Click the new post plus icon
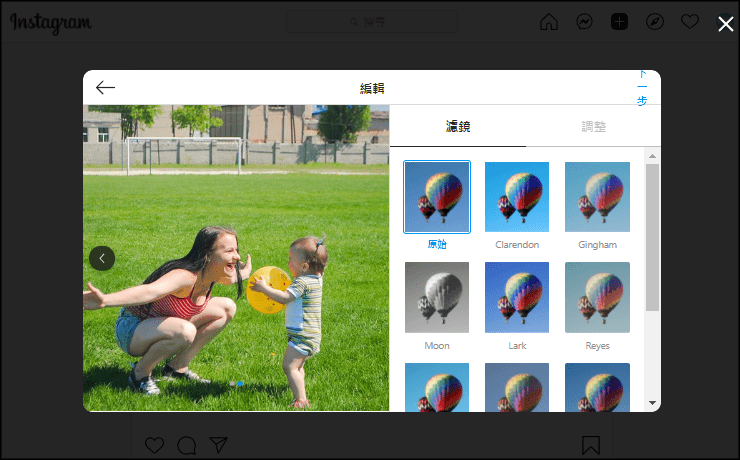Screen dimensions: 740x460 (619, 22)
